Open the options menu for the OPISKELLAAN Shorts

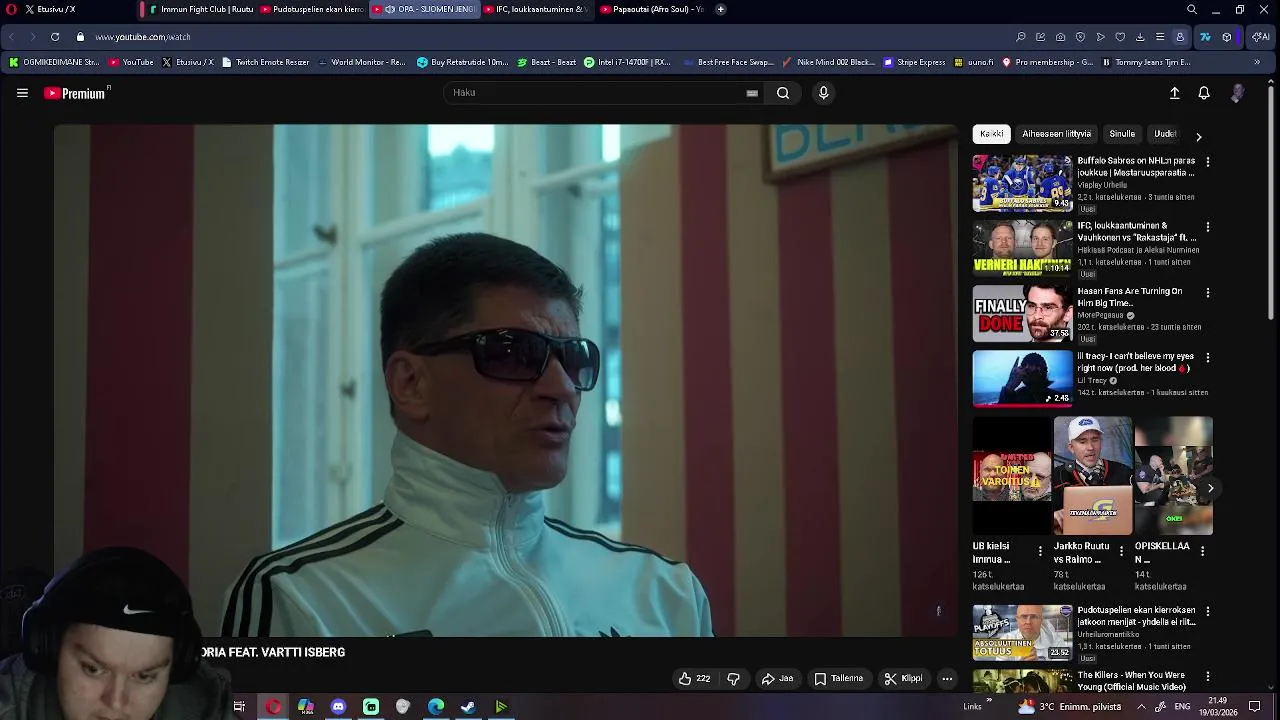point(1202,551)
